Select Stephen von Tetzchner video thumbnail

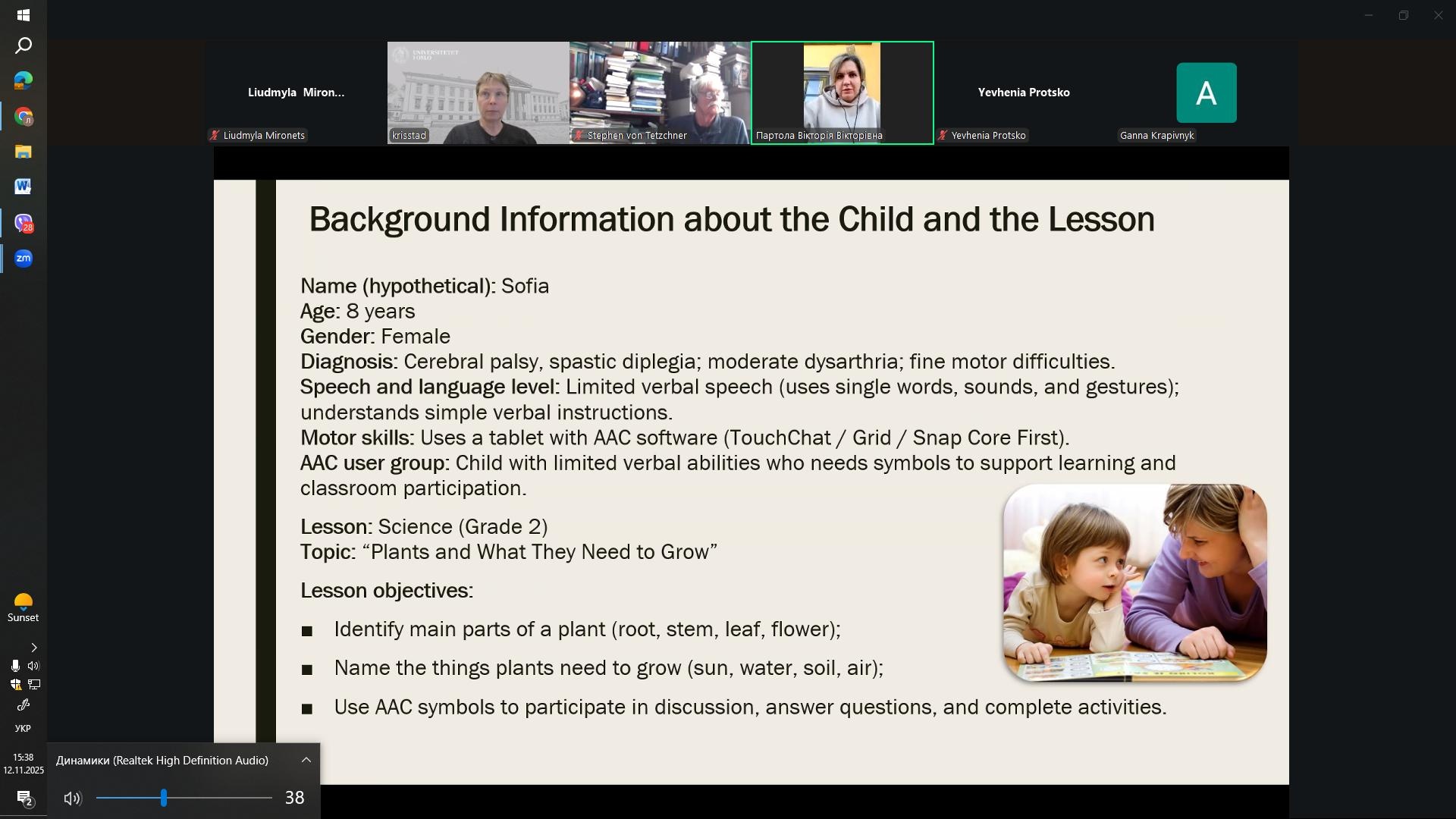[660, 93]
